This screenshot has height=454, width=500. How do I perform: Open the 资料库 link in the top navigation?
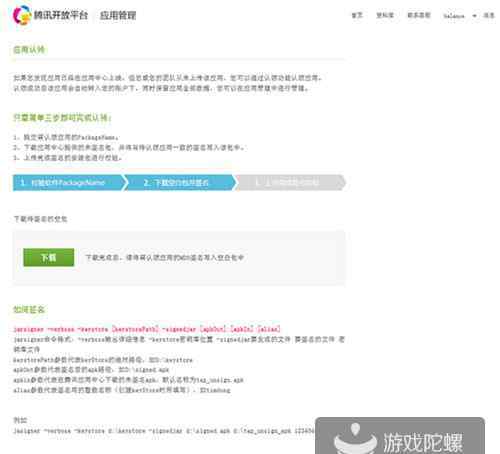[385, 15]
